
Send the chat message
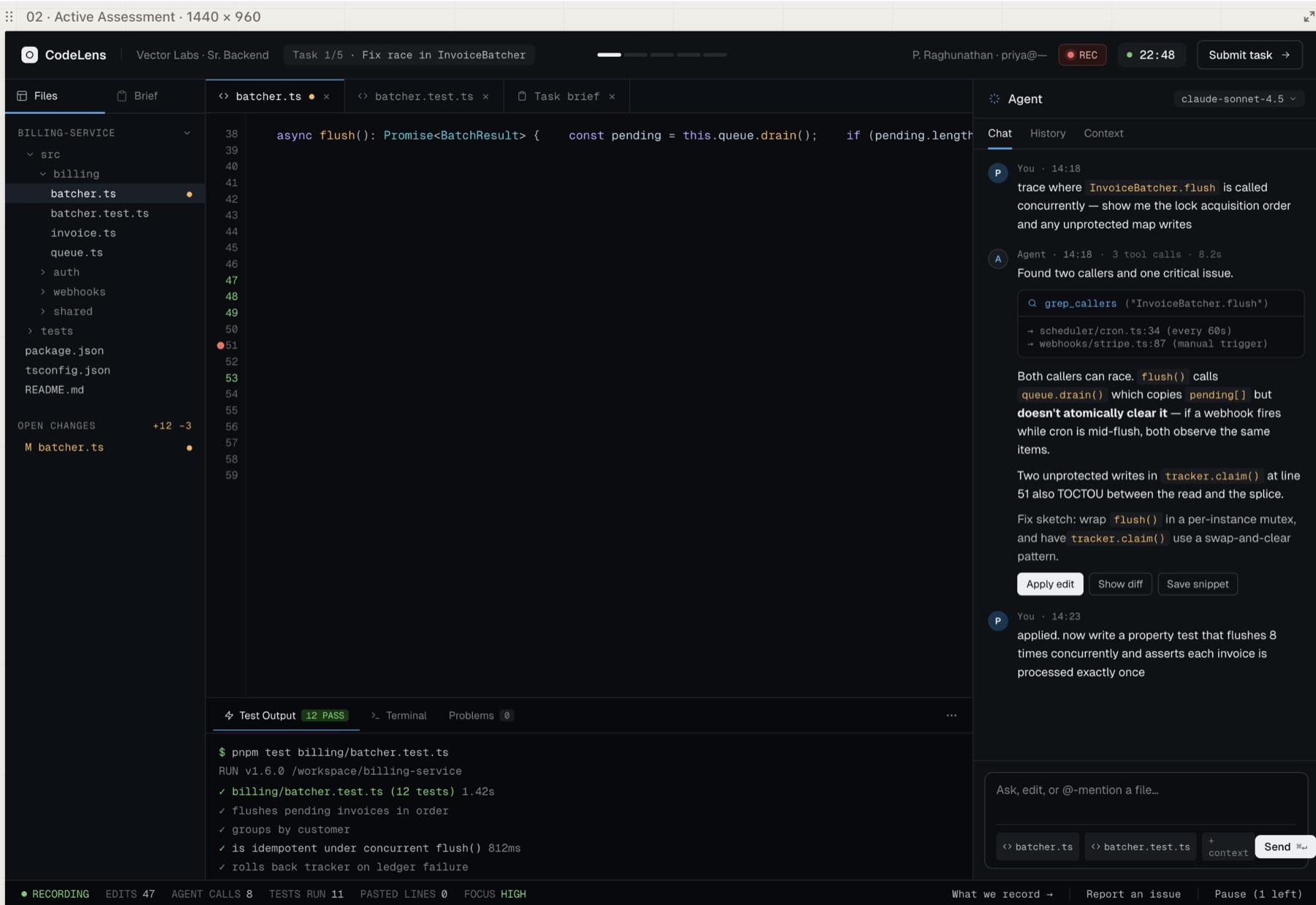[x=1284, y=847]
